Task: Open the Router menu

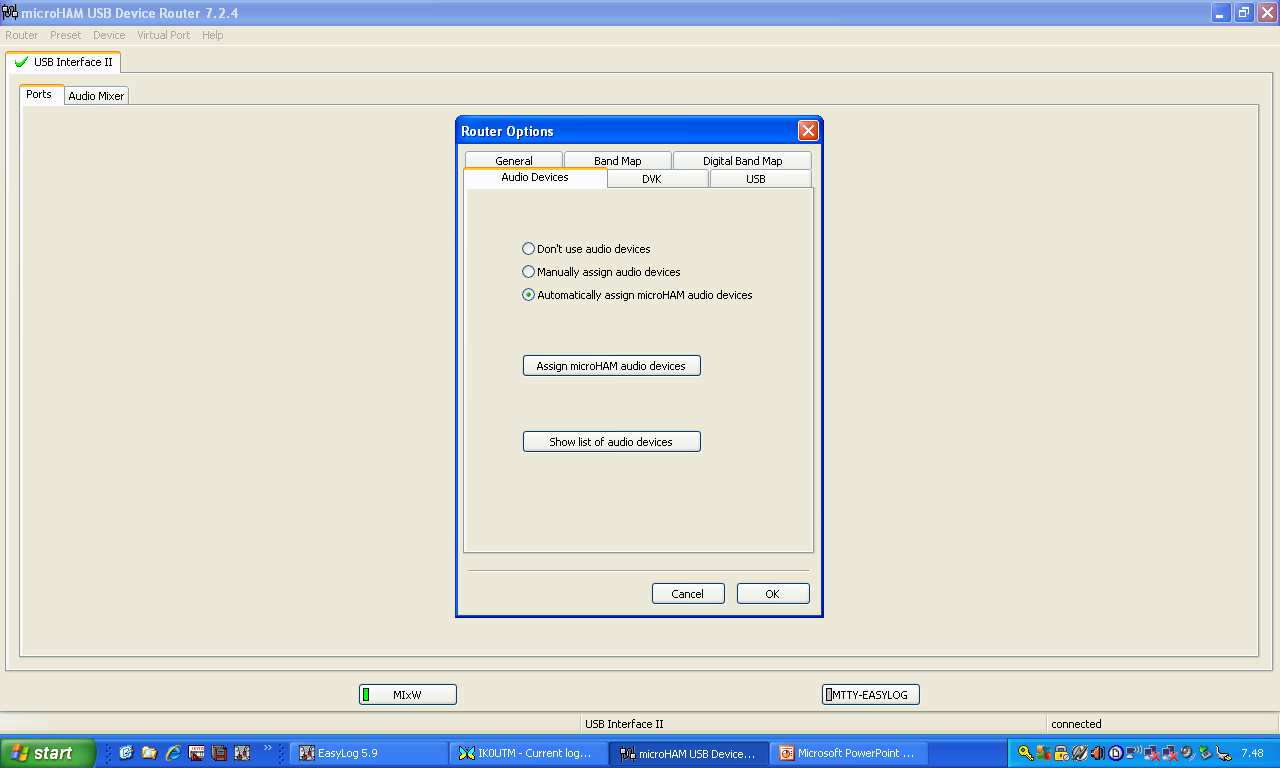Action: tap(22, 35)
